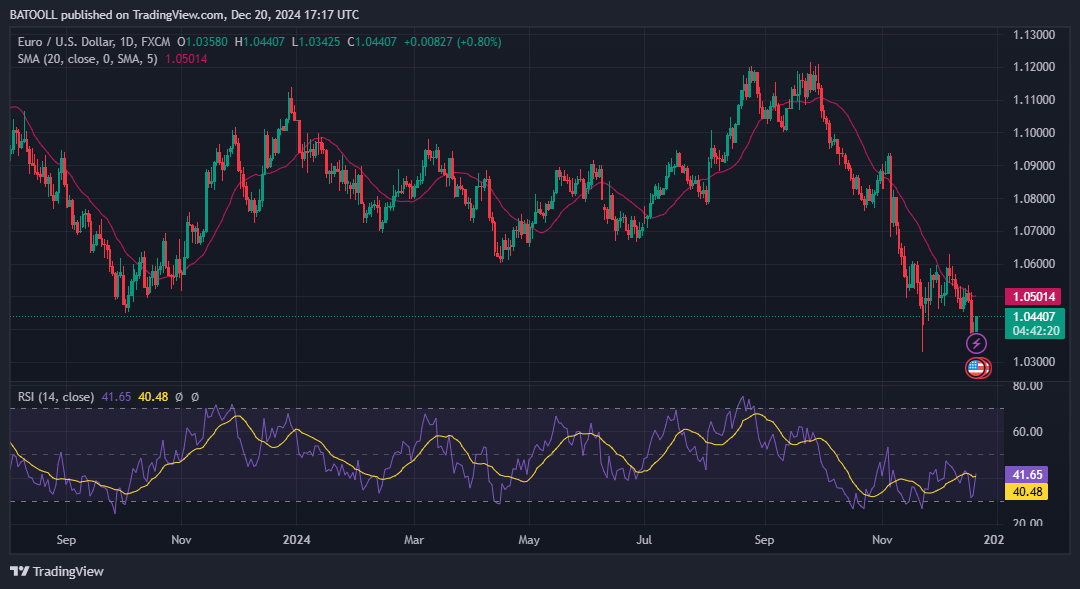Click the 1.10000 price axis level
This screenshot has width=1080, height=589.
1034,132
